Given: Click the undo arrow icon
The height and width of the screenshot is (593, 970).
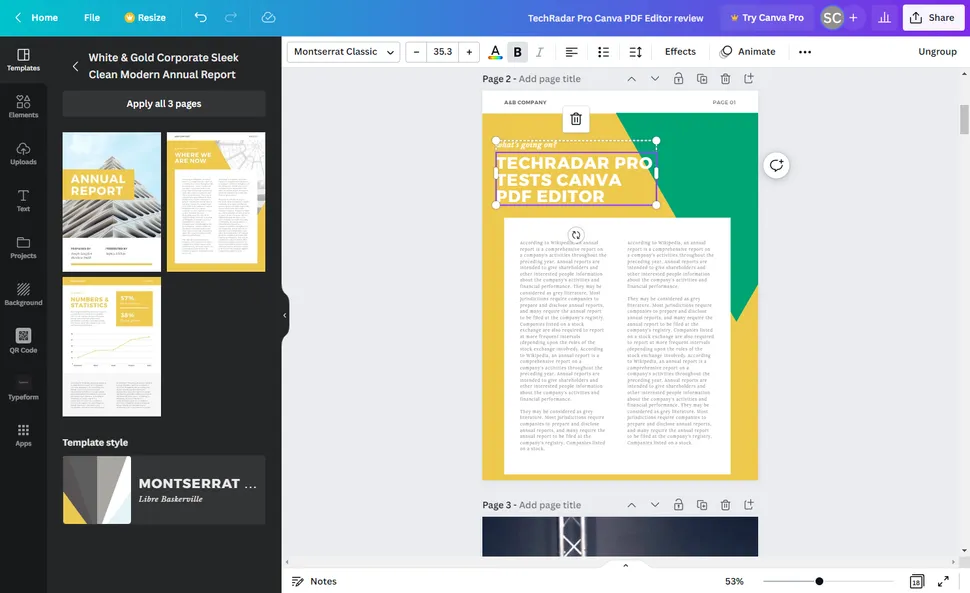Looking at the screenshot, I should (201, 18).
